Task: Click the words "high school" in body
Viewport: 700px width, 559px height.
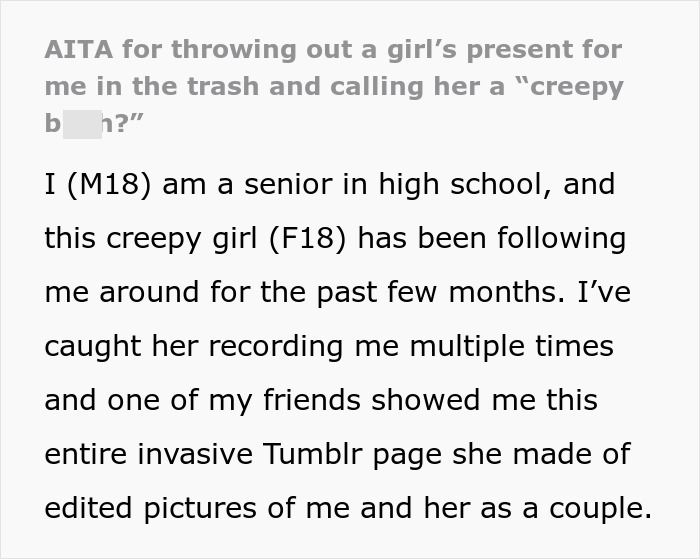Action: click(458, 185)
